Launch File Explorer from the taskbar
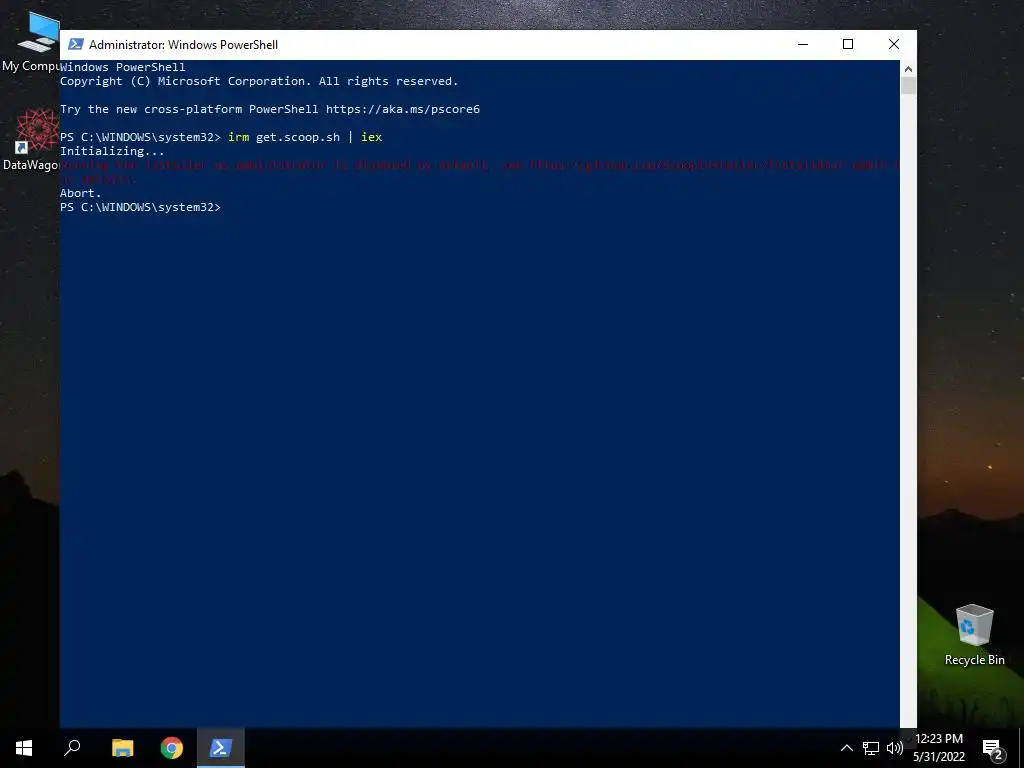The width and height of the screenshot is (1024, 768). [x=122, y=748]
